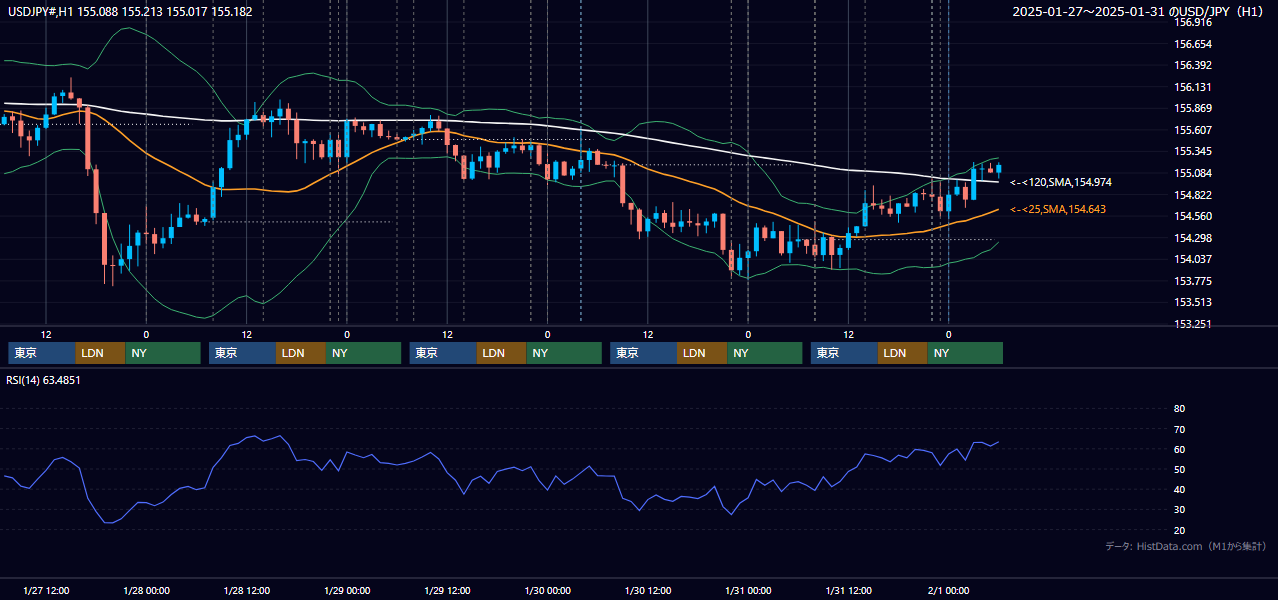The height and width of the screenshot is (600, 1278).
Task: Click price axis value 154.560
Action: coord(1192,216)
